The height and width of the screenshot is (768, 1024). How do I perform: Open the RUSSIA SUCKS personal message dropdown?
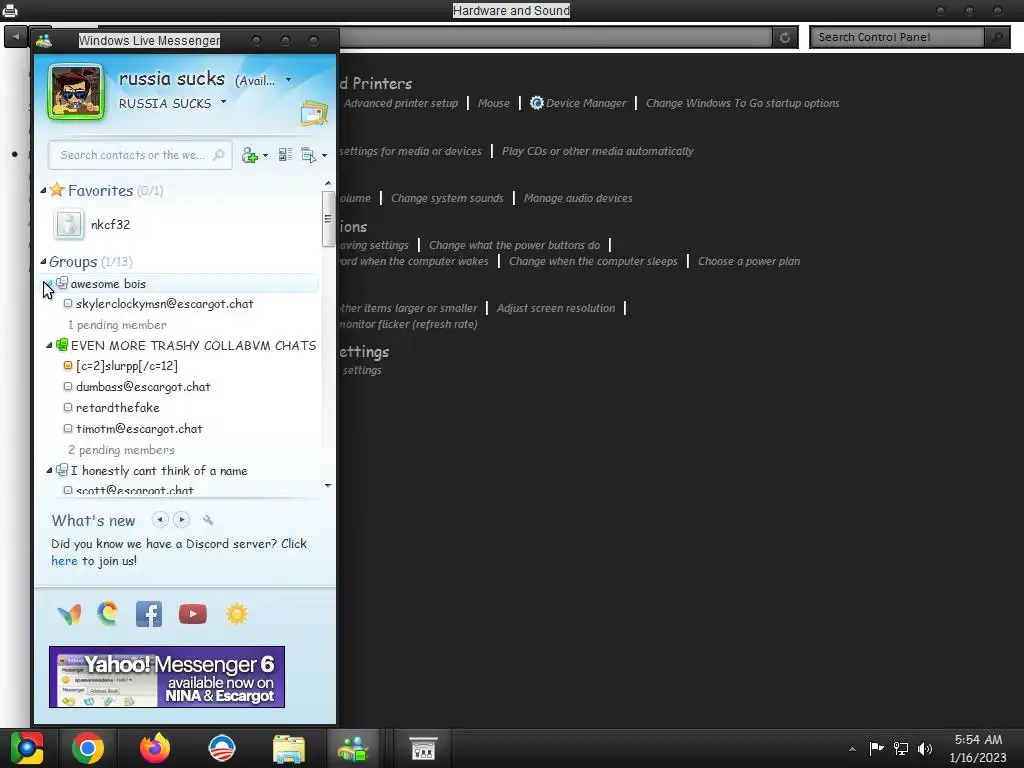click(x=223, y=103)
